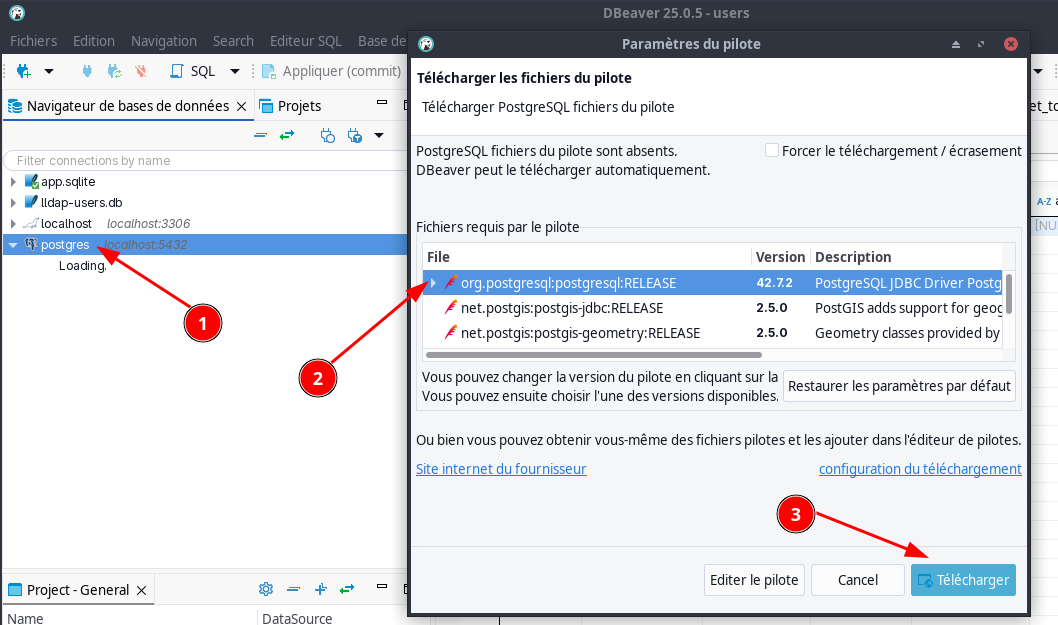
Task: Open the new connection type dropdown arrow
Action: pyautogui.click(x=49, y=71)
